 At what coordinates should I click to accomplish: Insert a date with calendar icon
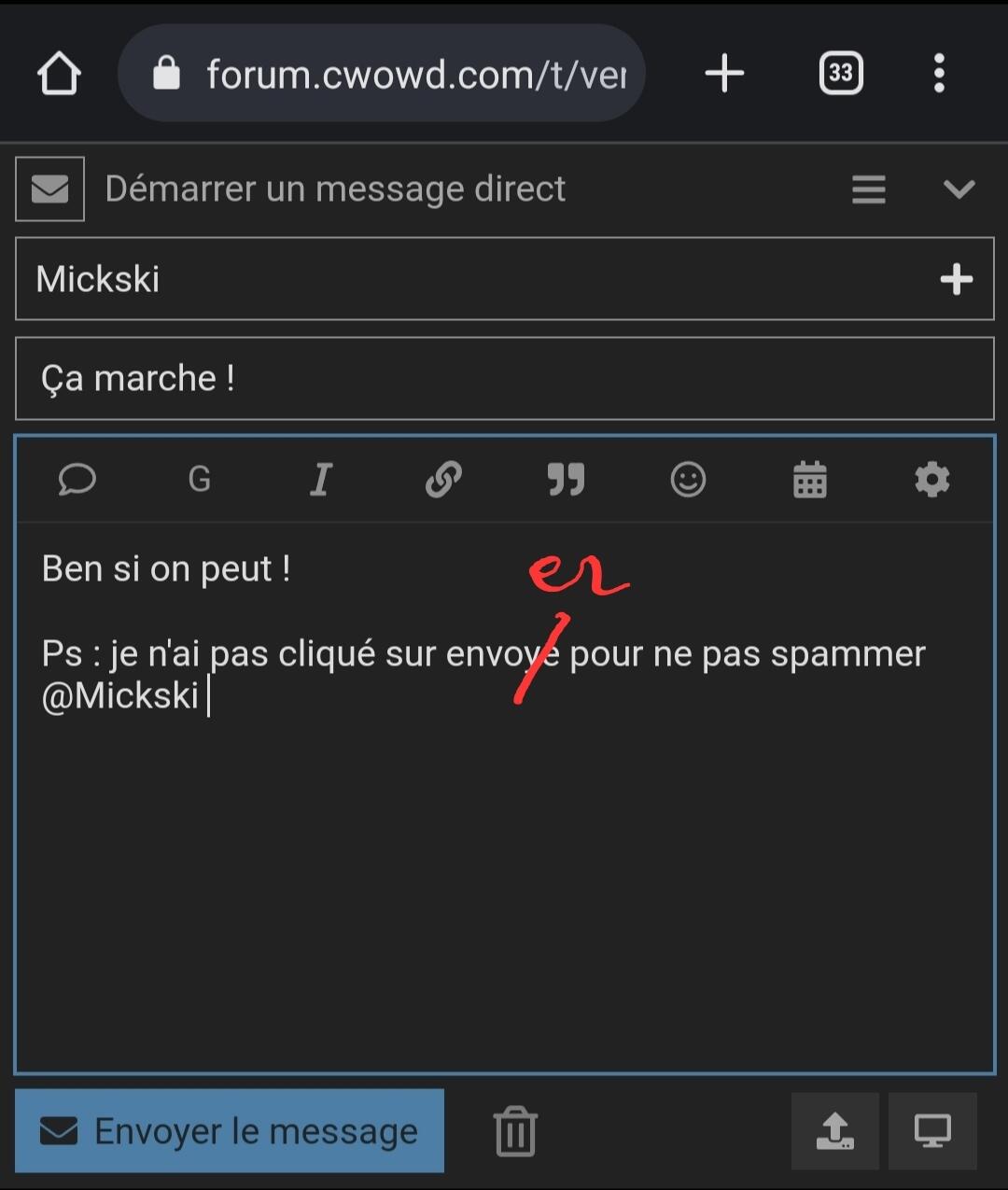(810, 480)
